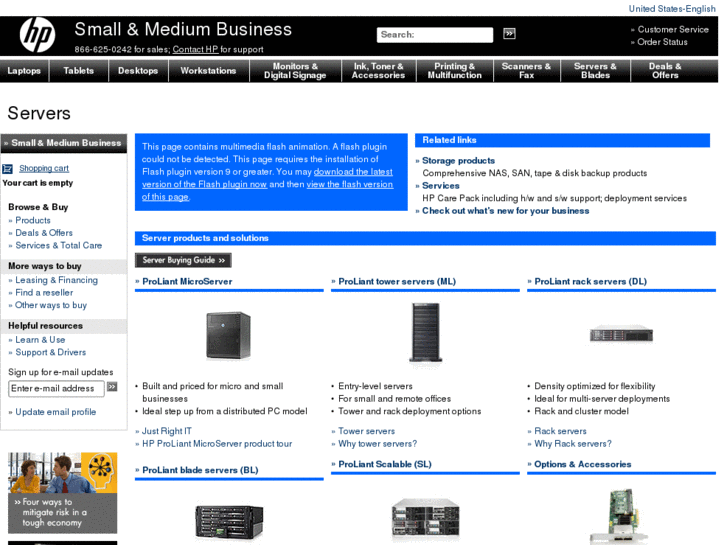
Task: Open the ProLiant MicroServer product image
Action: tap(229, 335)
